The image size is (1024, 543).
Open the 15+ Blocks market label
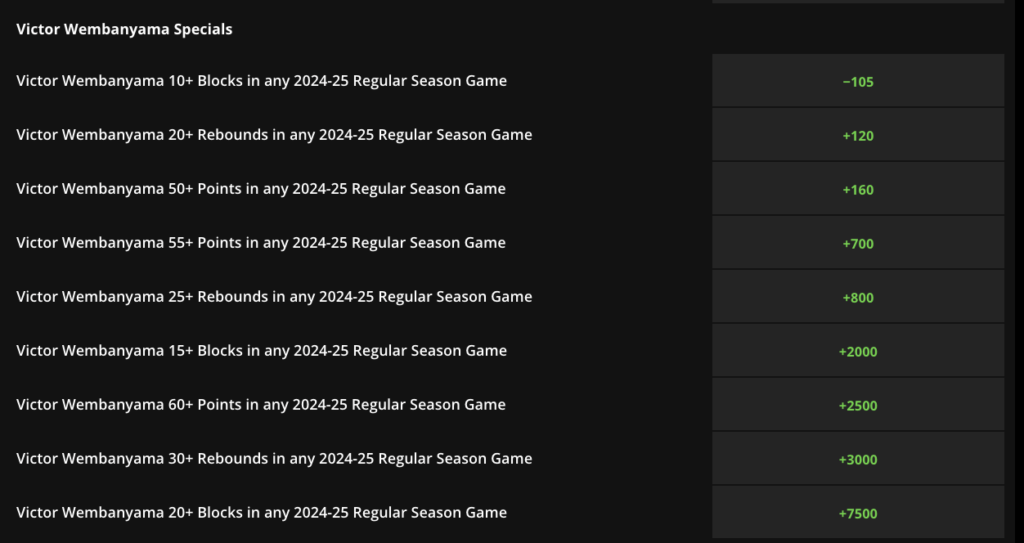pyautogui.click(x=261, y=351)
